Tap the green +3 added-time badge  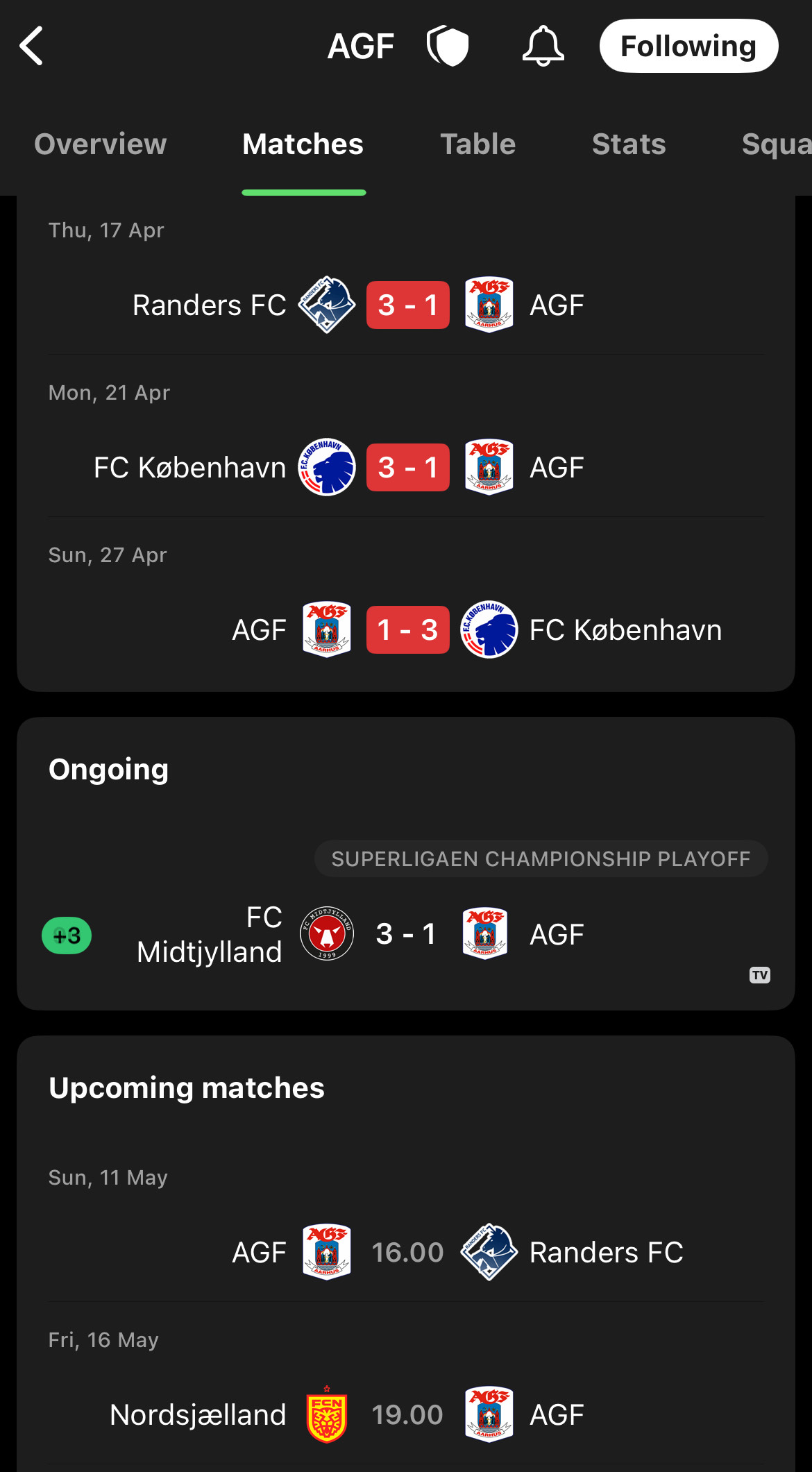click(67, 936)
